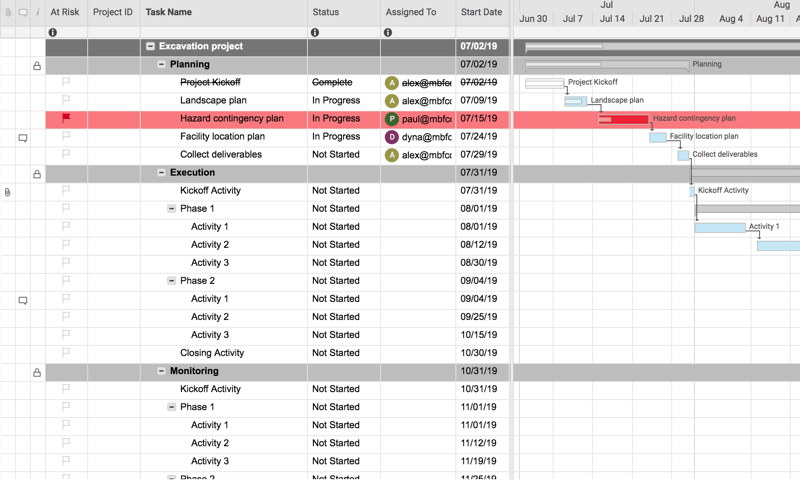The height and width of the screenshot is (480, 800).
Task: Click the Assigned To column header
Action: pyautogui.click(x=418, y=12)
